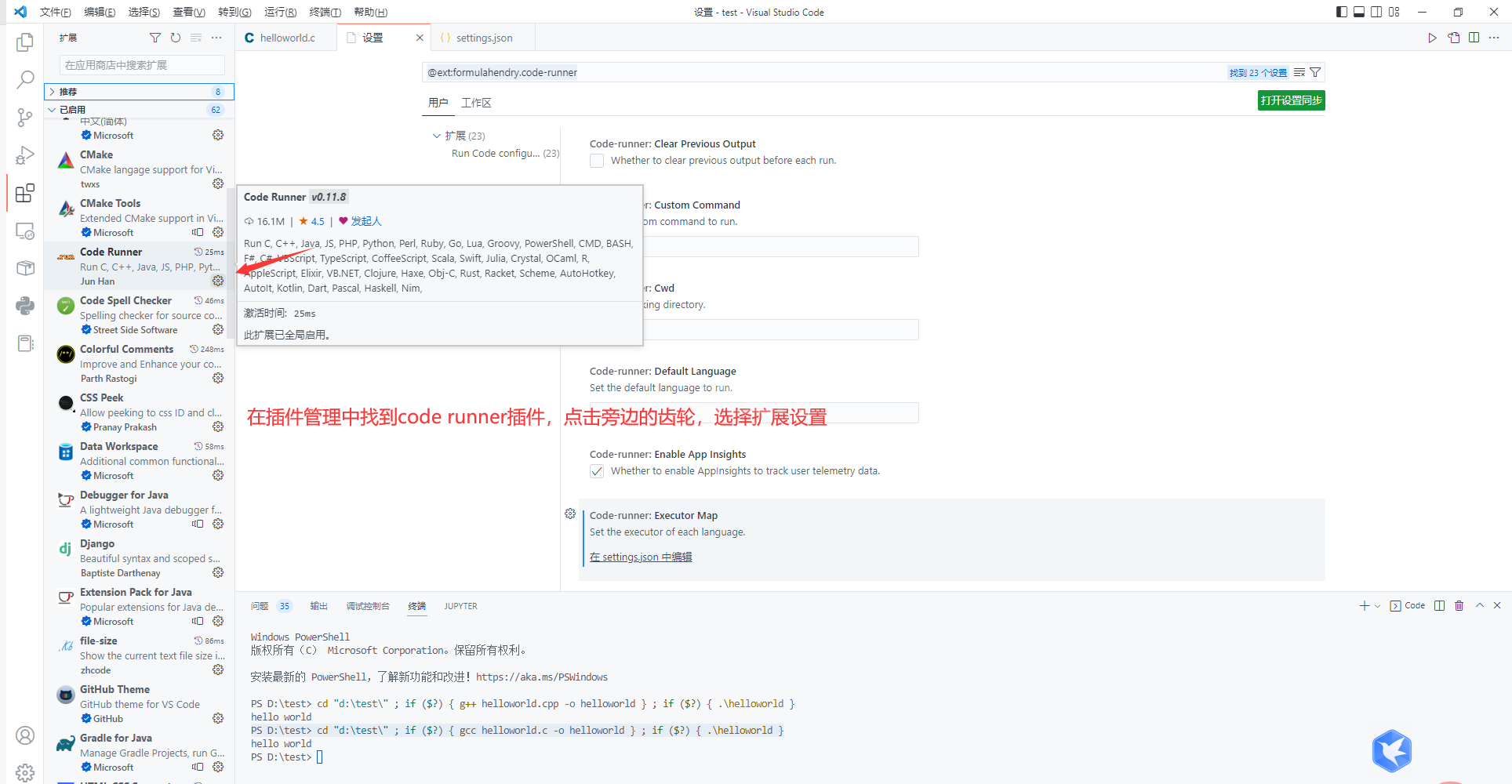Select Debugger for Java extension entry

point(140,510)
